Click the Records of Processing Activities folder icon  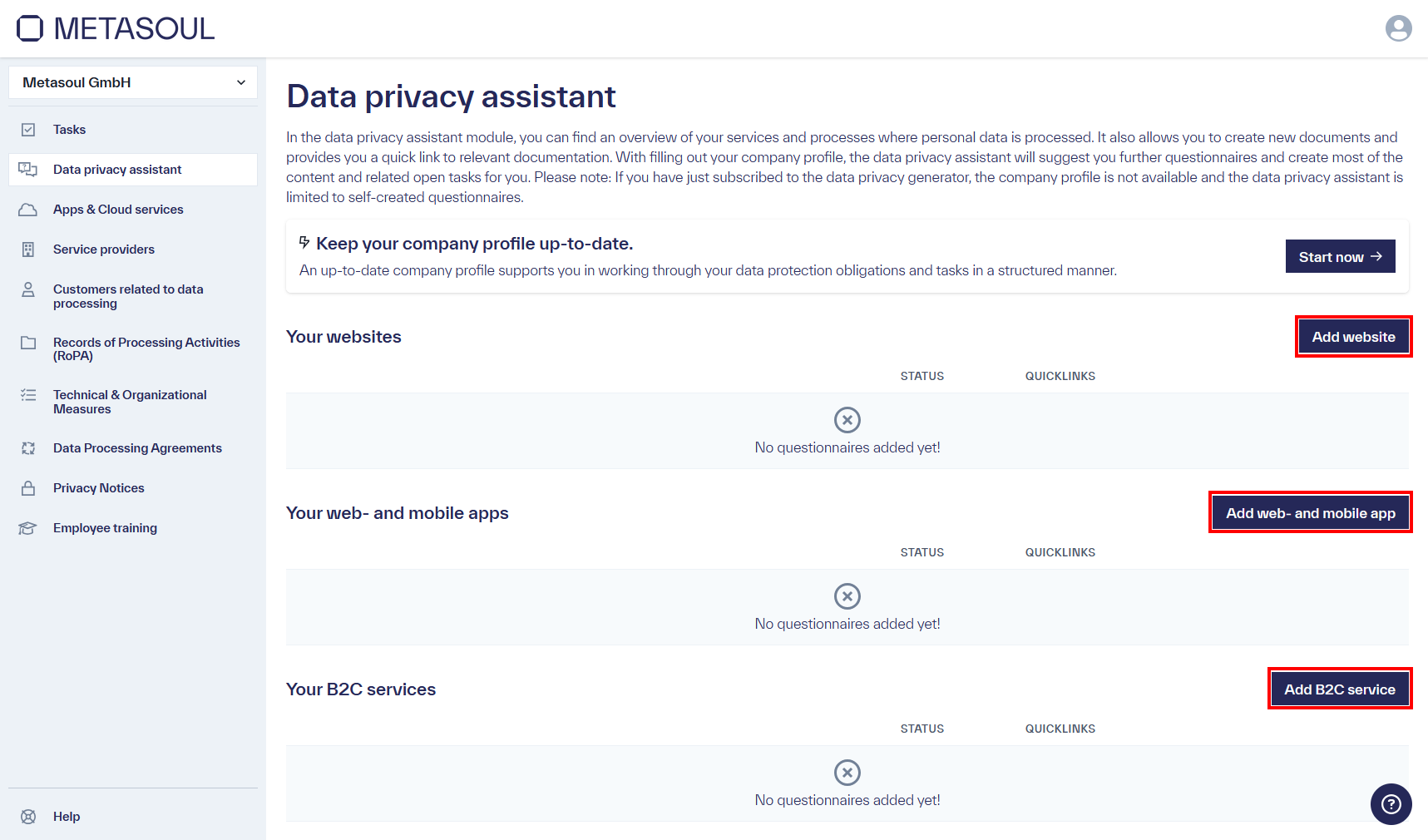28,343
